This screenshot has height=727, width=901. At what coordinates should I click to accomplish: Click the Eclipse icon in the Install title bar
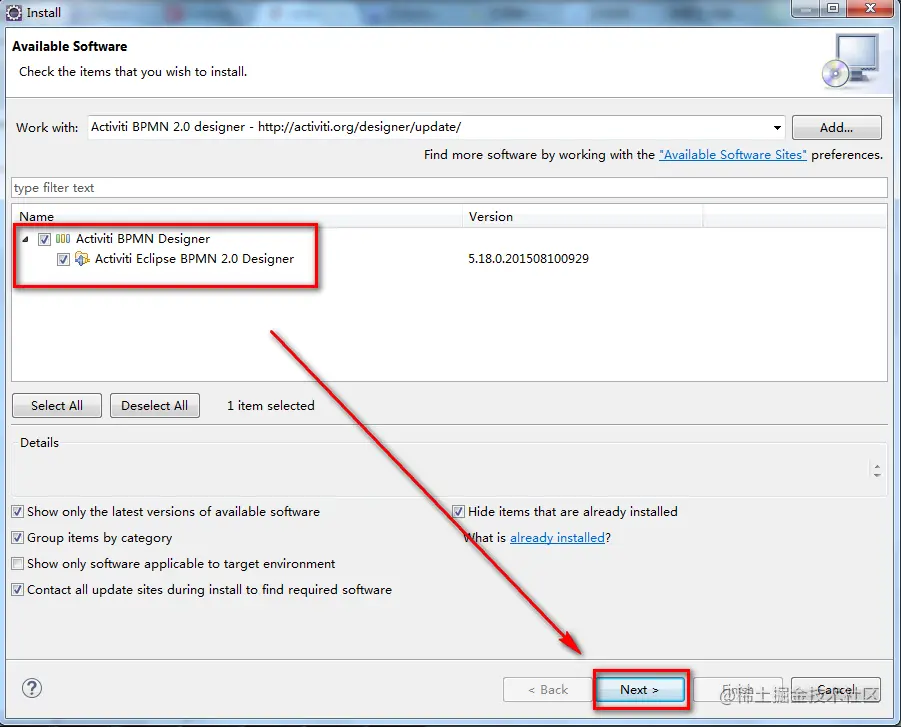click(x=14, y=12)
